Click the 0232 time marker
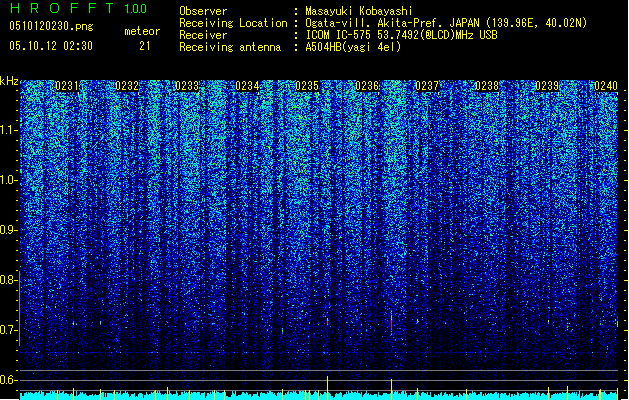This screenshot has height=400, width=629. [x=127, y=86]
